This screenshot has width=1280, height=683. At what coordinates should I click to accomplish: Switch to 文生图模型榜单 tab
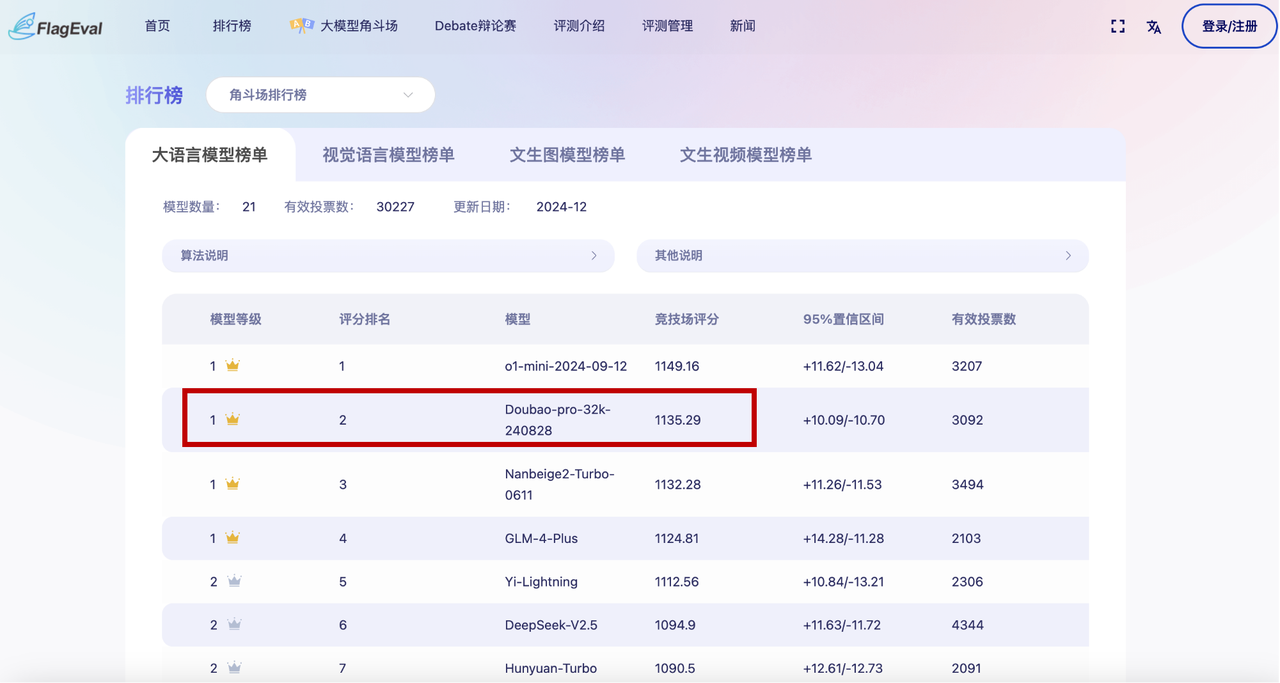[567, 155]
